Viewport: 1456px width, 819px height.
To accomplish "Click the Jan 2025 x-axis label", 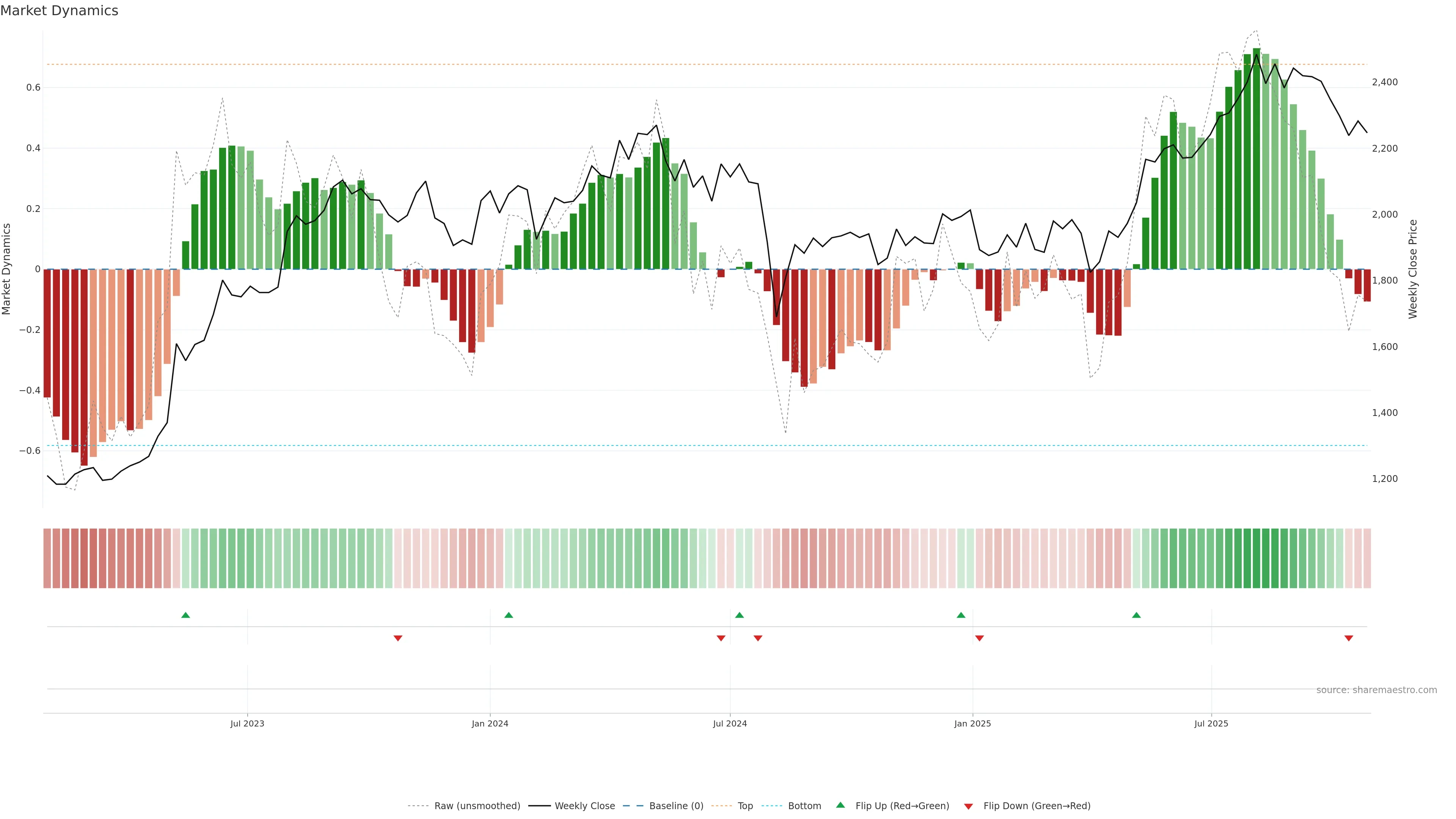I will pyautogui.click(x=972, y=723).
